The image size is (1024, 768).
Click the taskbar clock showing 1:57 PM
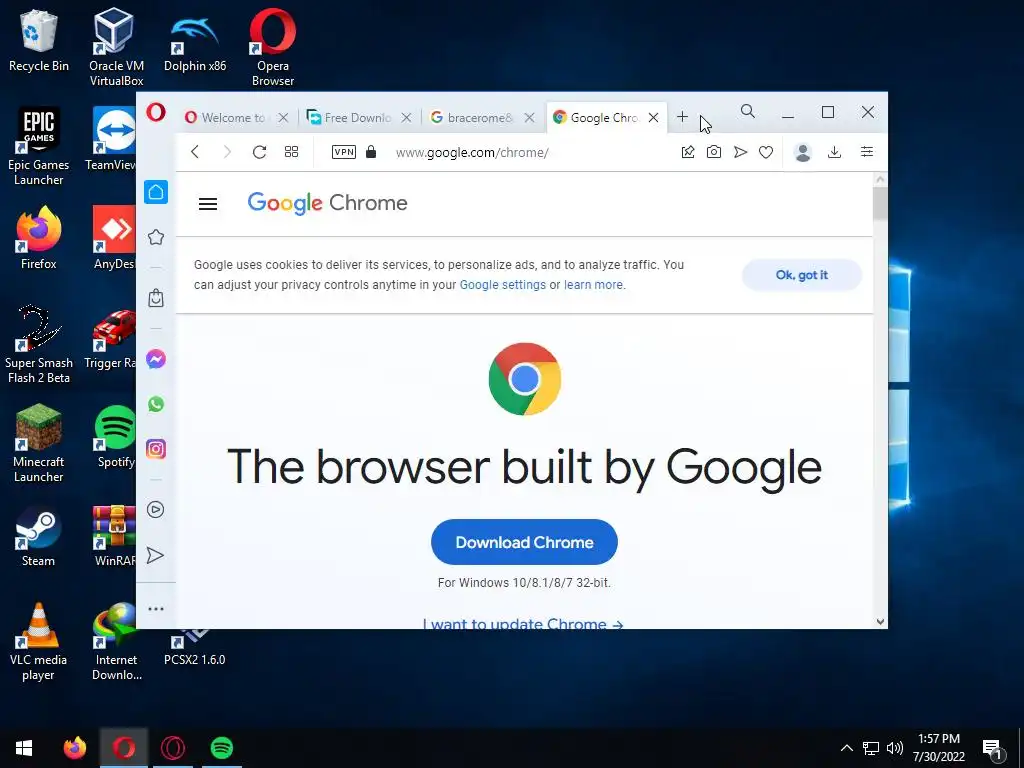[x=938, y=748]
